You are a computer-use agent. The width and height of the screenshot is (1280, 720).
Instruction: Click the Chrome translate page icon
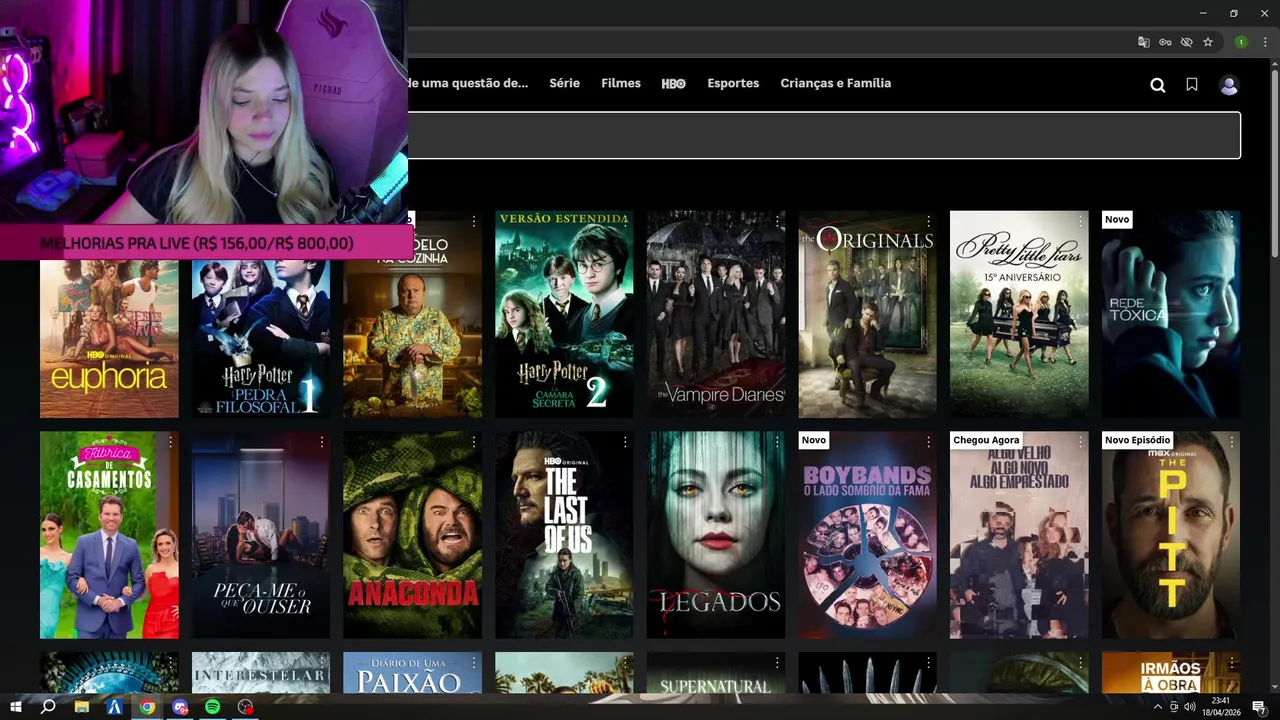tap(1144, 42)
